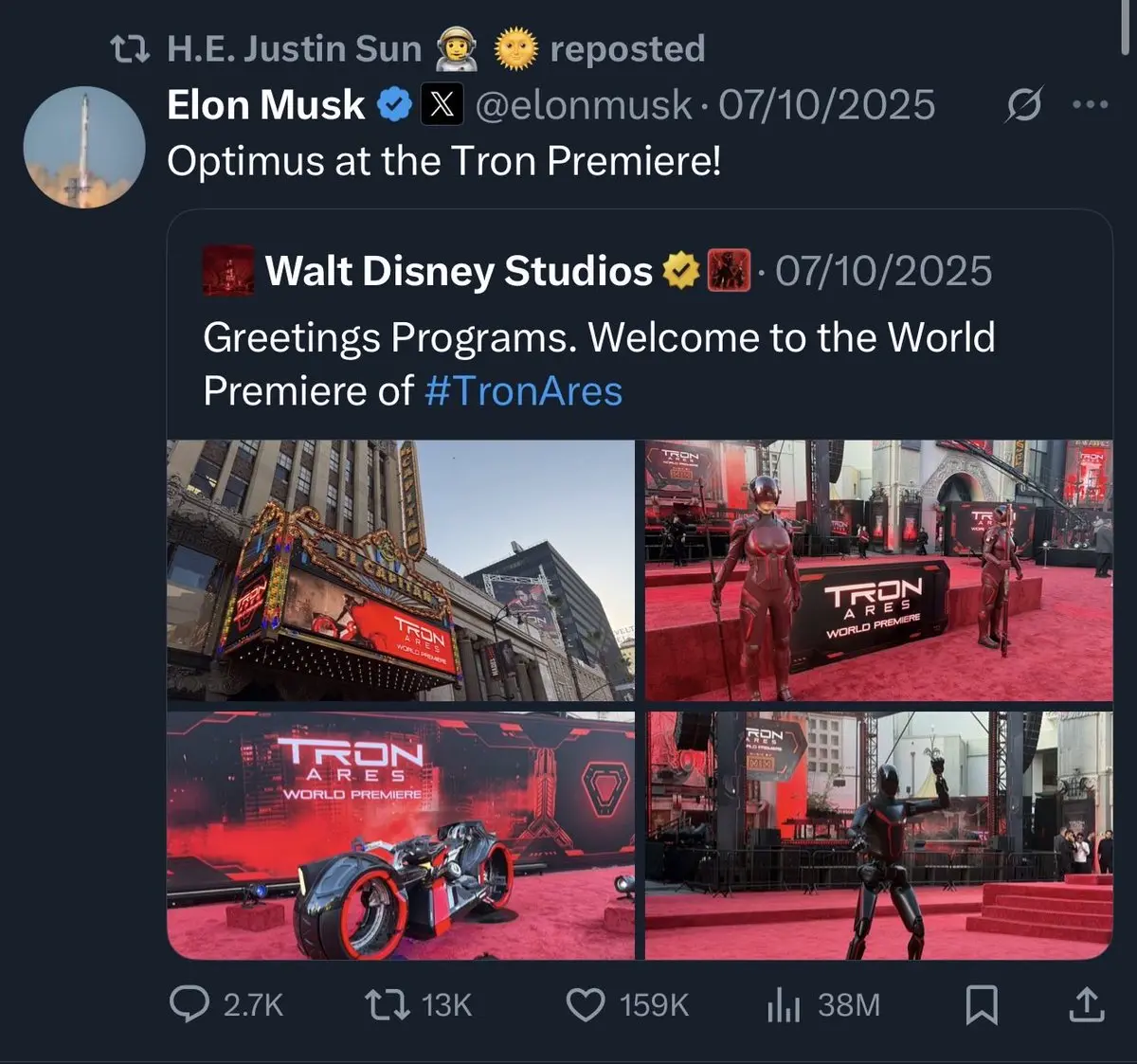Click the X affiliation badge beside Elon Musk
The height and width of the screenshot is (1064, 1137).
point(442,105)
